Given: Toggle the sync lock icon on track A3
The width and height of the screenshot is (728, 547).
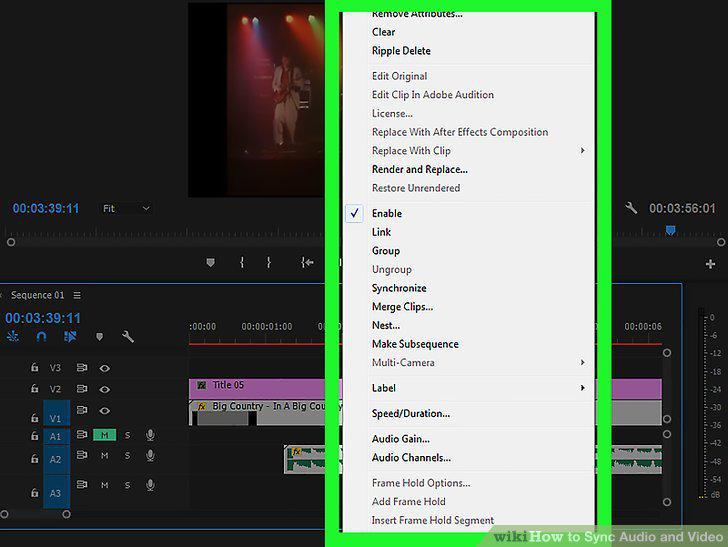Looking at the screenshot, I should (82, 484).
